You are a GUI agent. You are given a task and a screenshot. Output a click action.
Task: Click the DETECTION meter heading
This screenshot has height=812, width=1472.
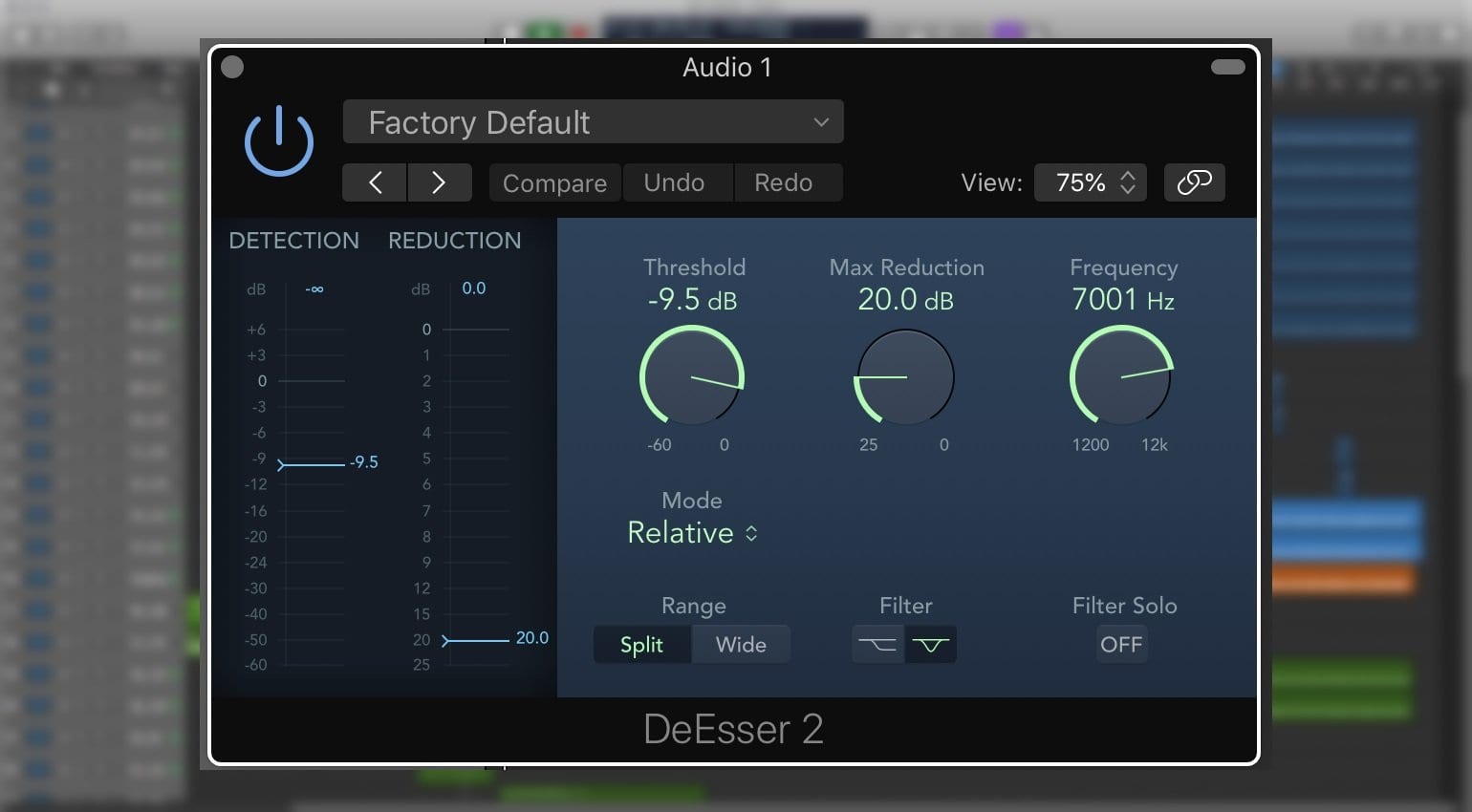(294, 241)
